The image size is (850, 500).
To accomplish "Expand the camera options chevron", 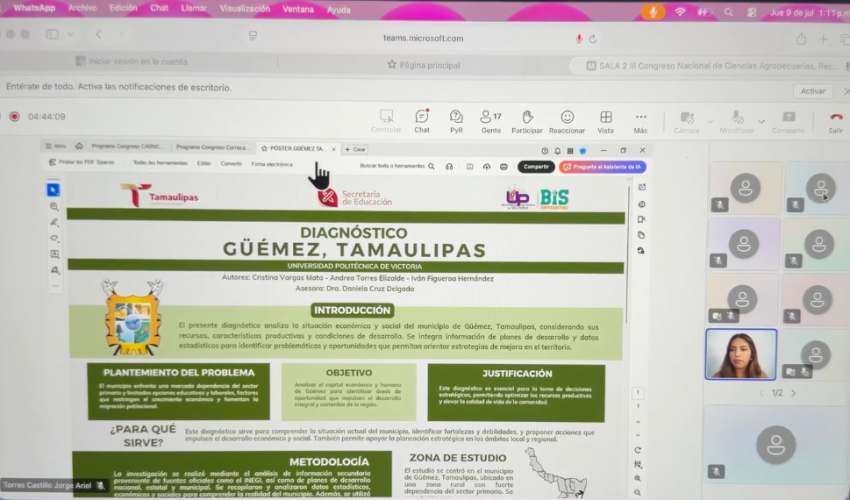I will pos(710,121).
